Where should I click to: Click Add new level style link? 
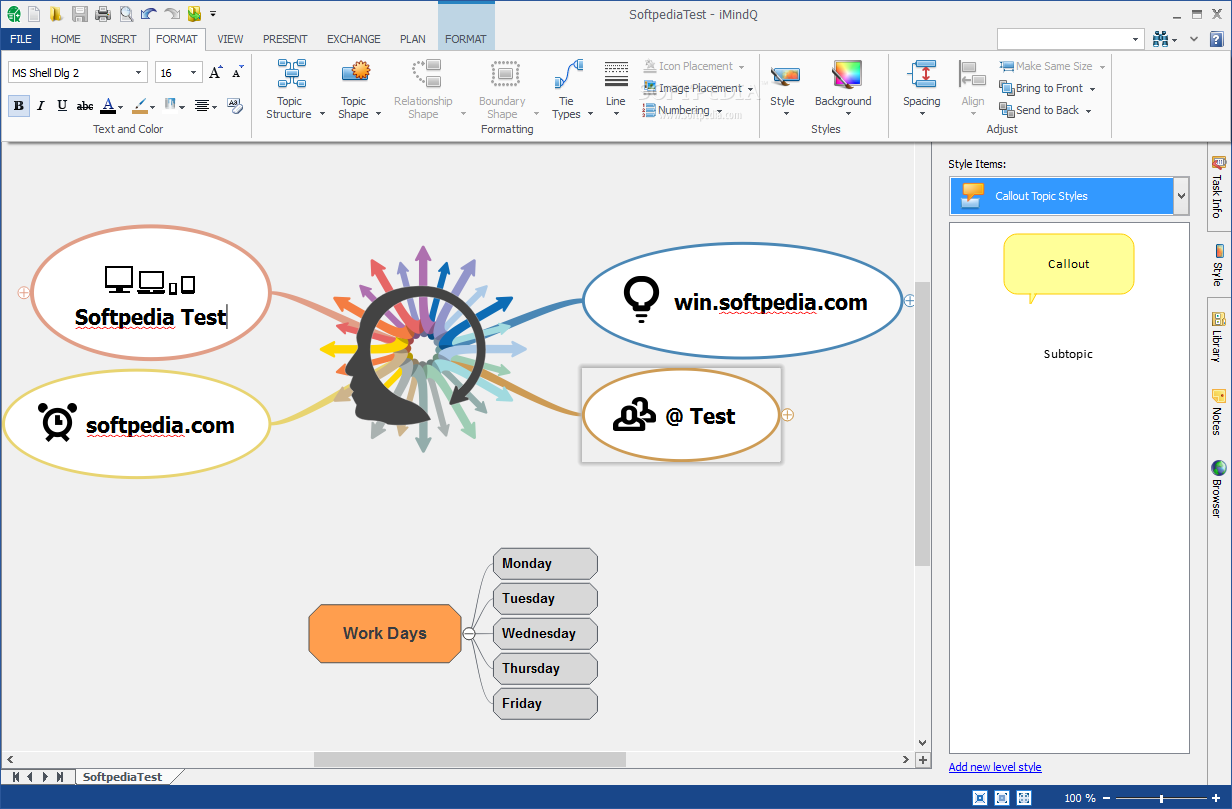point(995,767)
